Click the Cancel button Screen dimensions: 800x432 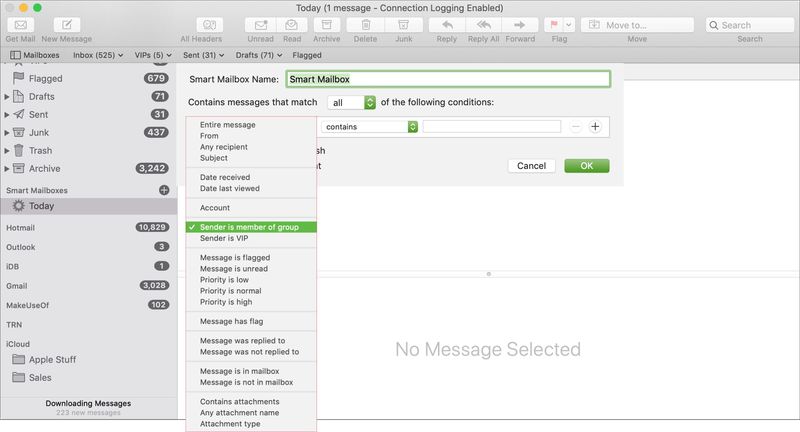point(531,166)
